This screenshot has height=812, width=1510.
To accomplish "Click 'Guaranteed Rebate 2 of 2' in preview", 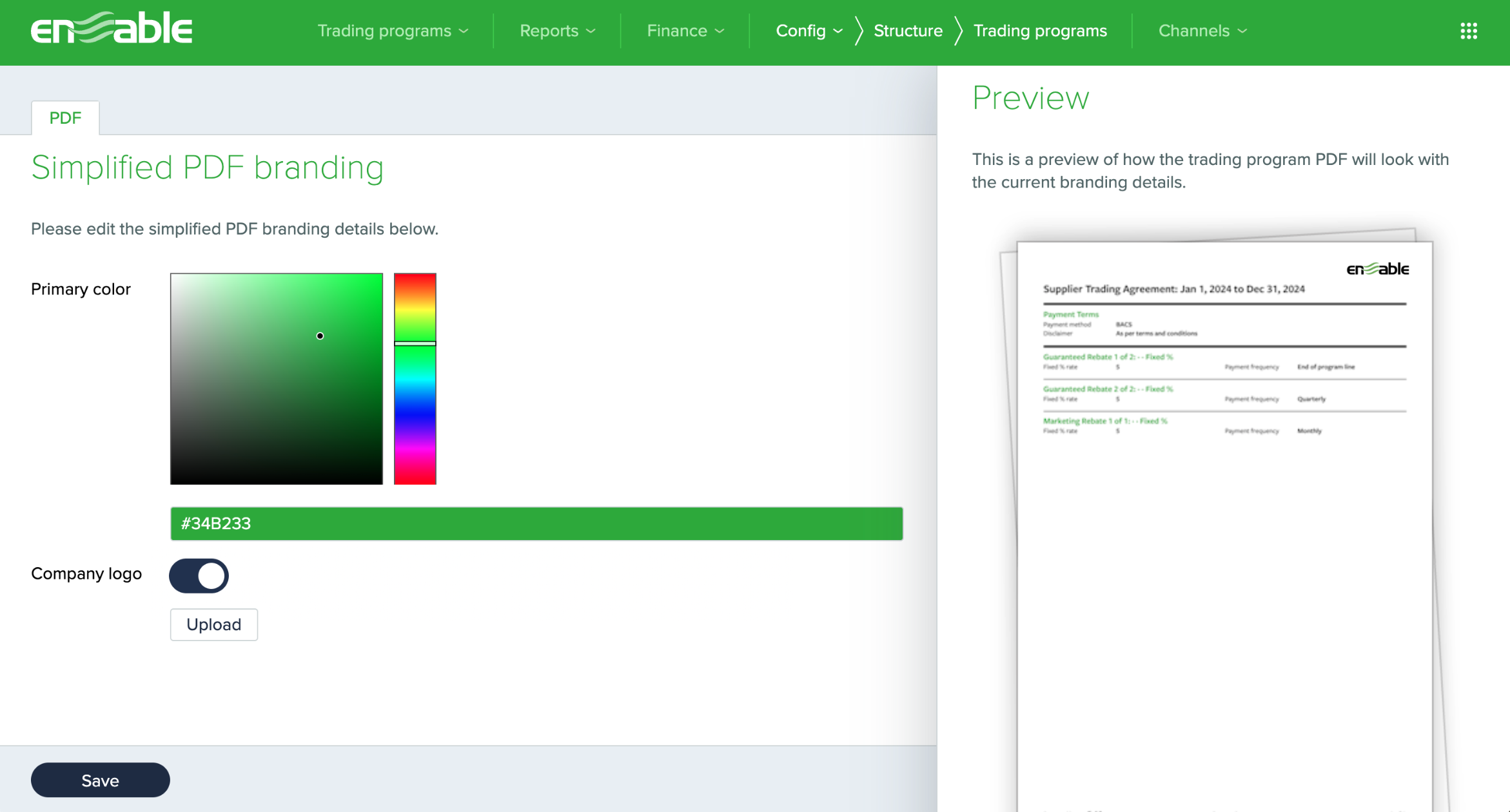I will pos(1108,389).
